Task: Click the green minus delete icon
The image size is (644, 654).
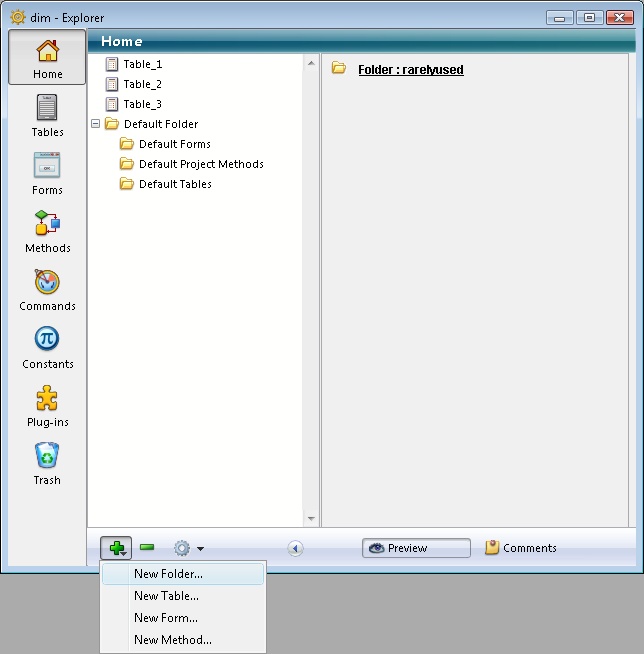Action: 147,548
